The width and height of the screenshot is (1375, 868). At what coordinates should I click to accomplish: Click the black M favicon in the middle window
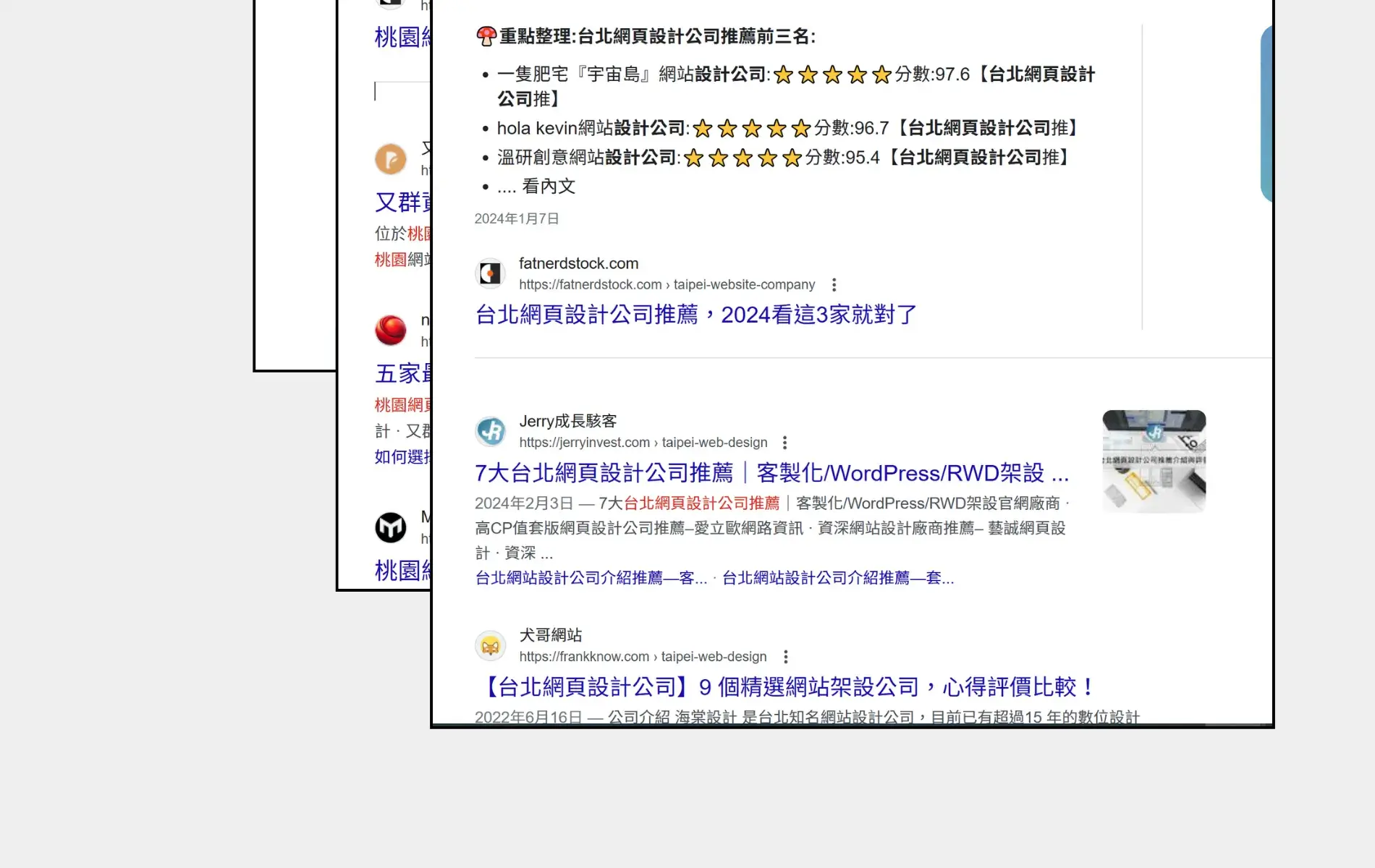pyautogui.click(x=391, y=527)
